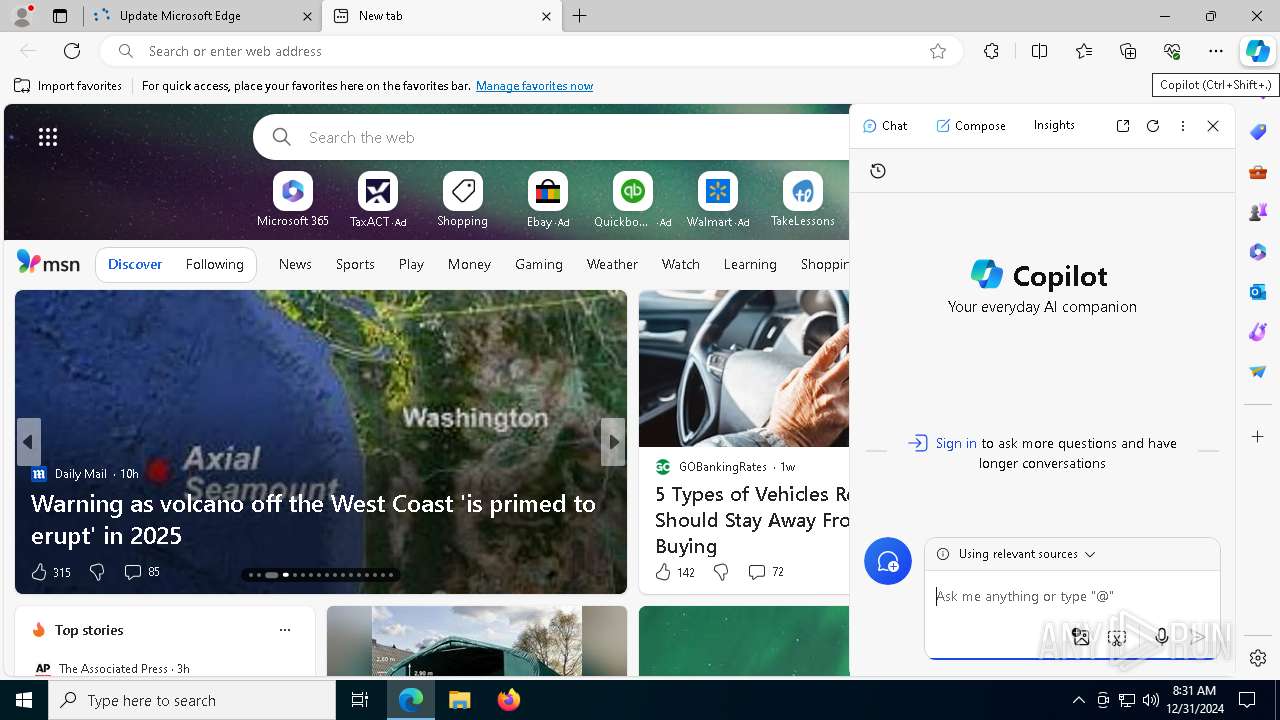The image size is (1280, 720).
Task: Click Manage favorites now link
Action: click(x=534, y=86)
